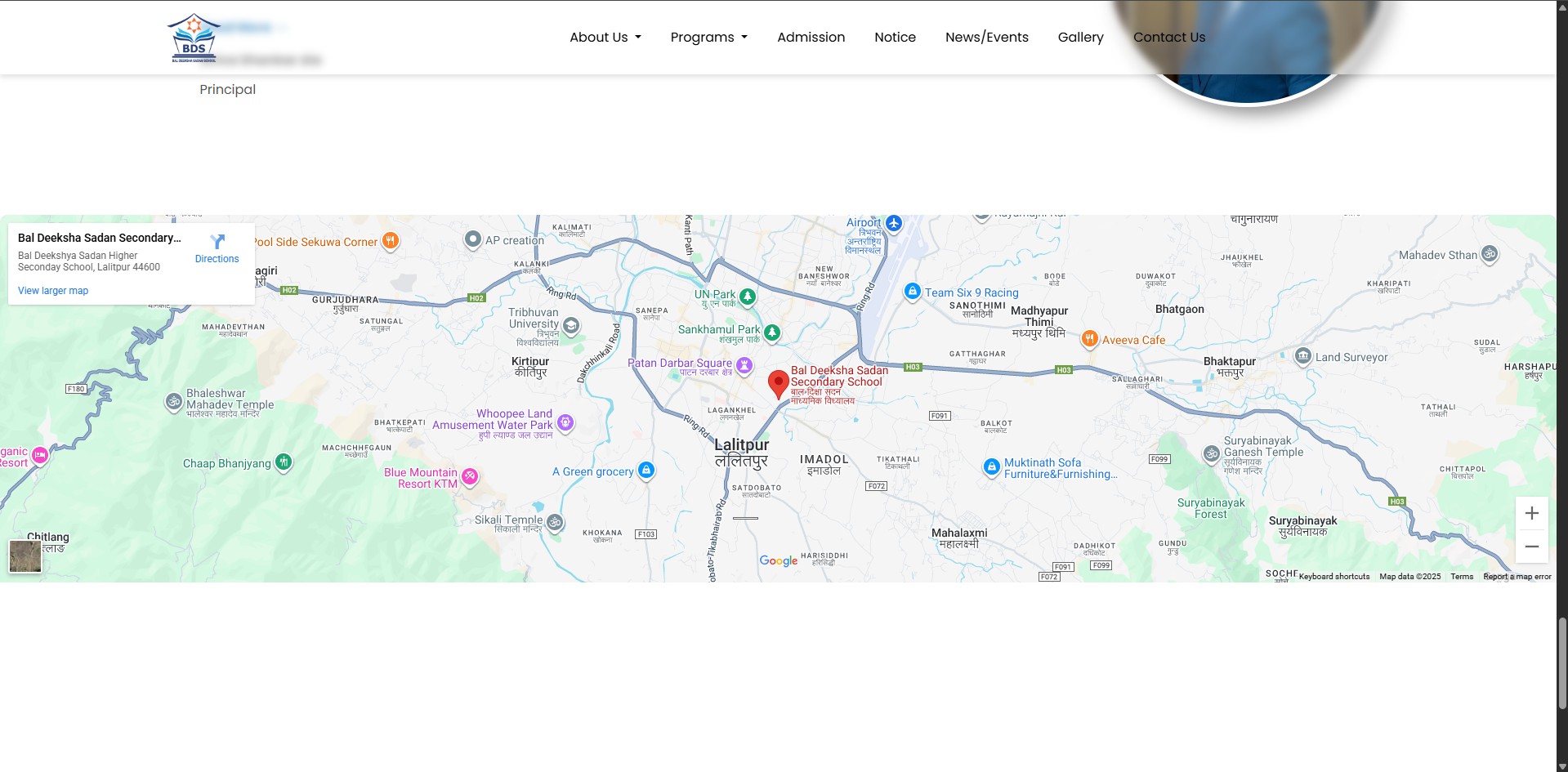Screen dimensions: 1568x772
Task: Open the Admission menu item
Action: click(x=811, y=38)
